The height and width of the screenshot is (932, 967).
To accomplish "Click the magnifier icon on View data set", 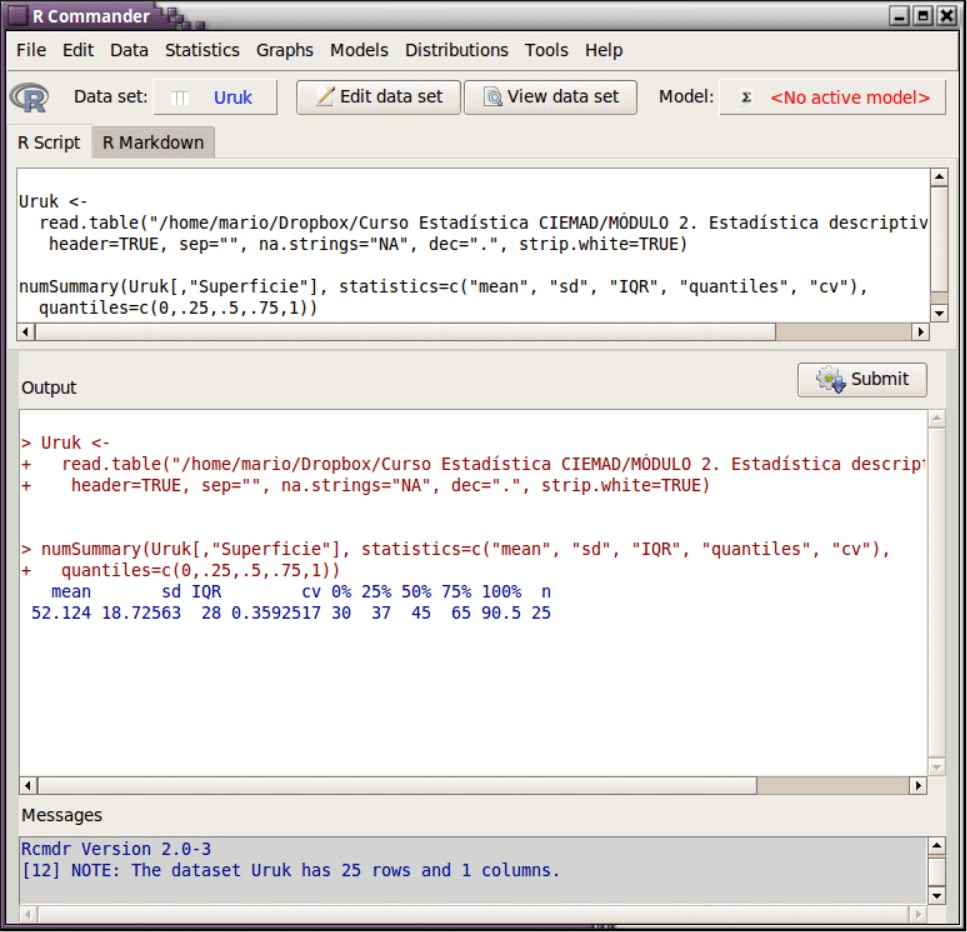I will 493,97.
